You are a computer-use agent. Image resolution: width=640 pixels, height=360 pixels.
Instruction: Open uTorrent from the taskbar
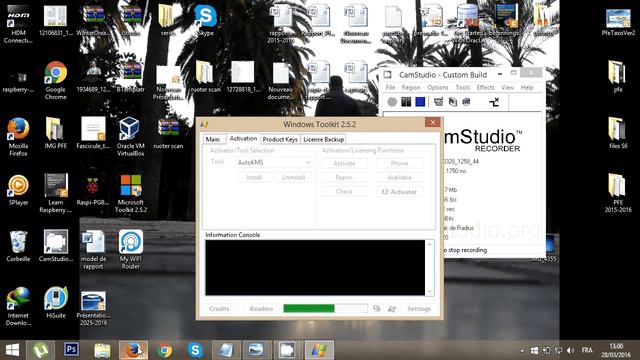coord(40,350)
